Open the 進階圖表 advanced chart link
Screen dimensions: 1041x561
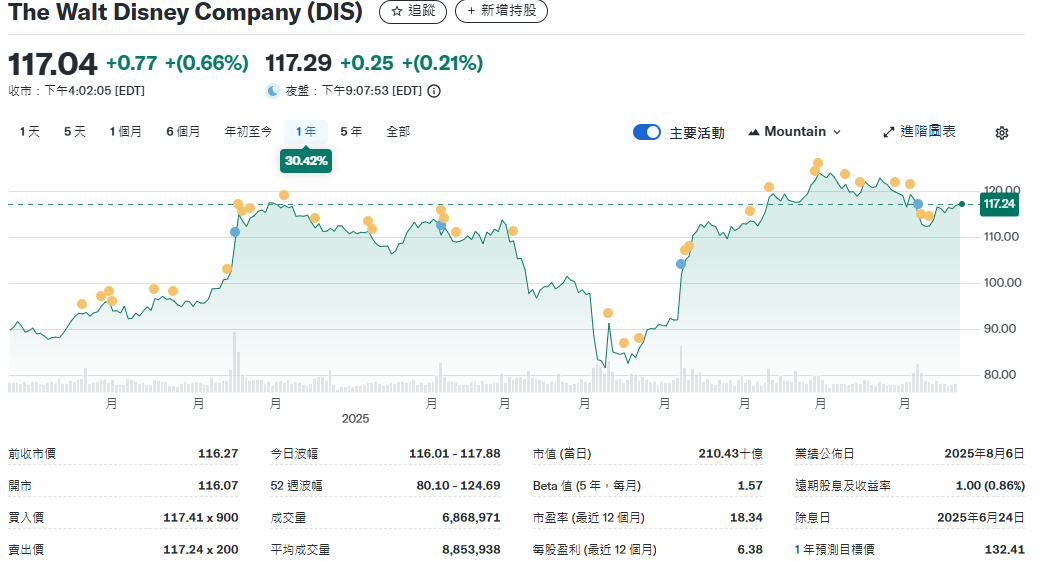click(919, 131)
